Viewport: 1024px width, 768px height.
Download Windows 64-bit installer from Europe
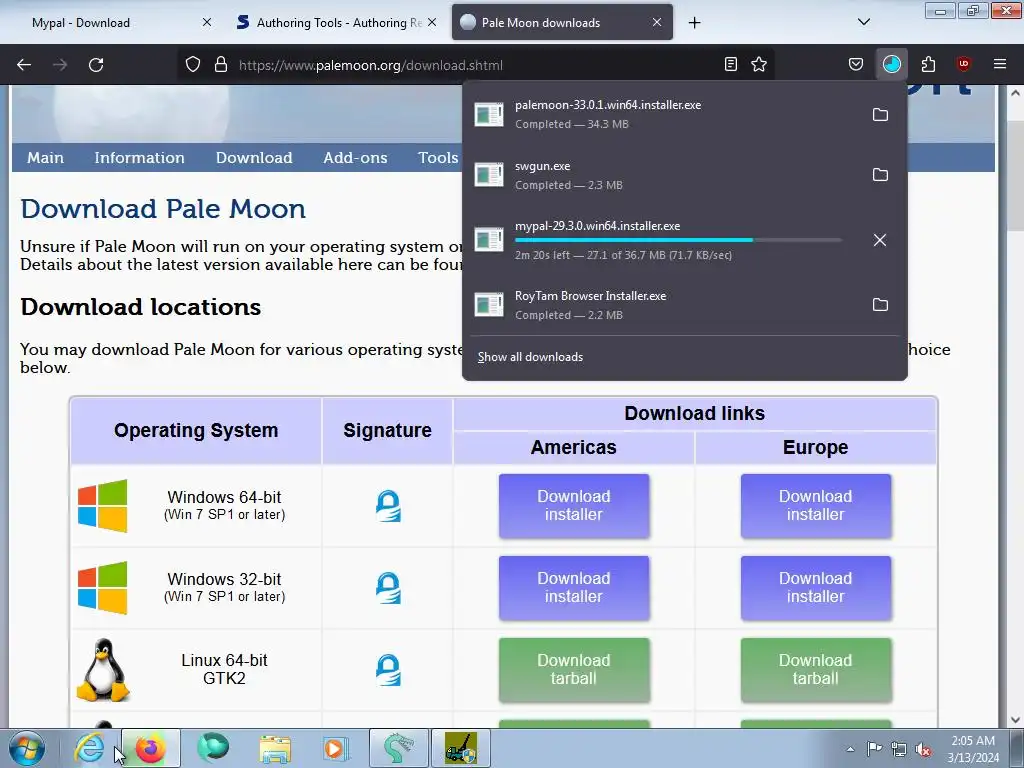[816, 506]
